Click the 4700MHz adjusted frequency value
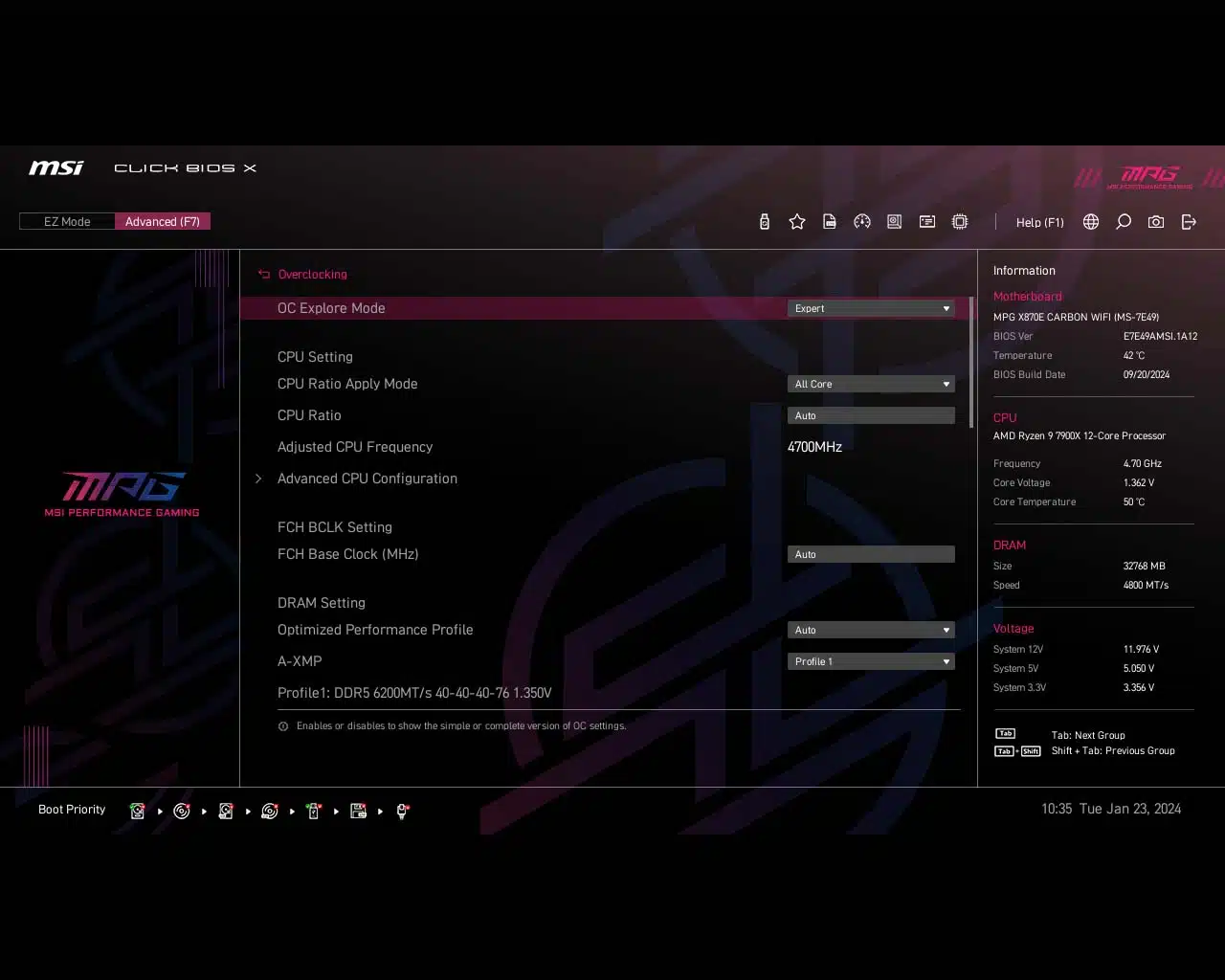This screenshot has height=980, width=1225. pyautogui.click(x=814, y=447)
